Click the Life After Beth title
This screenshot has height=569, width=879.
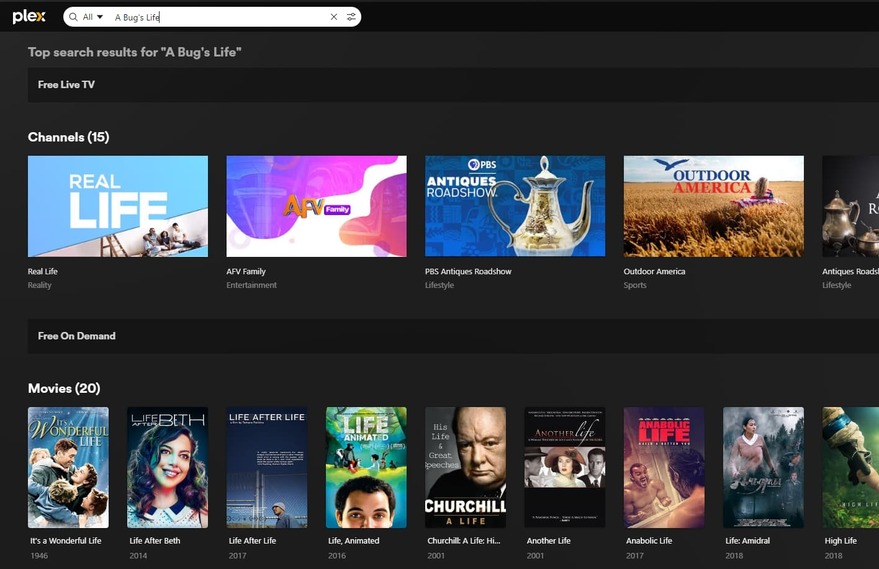[x=155, y=541]
